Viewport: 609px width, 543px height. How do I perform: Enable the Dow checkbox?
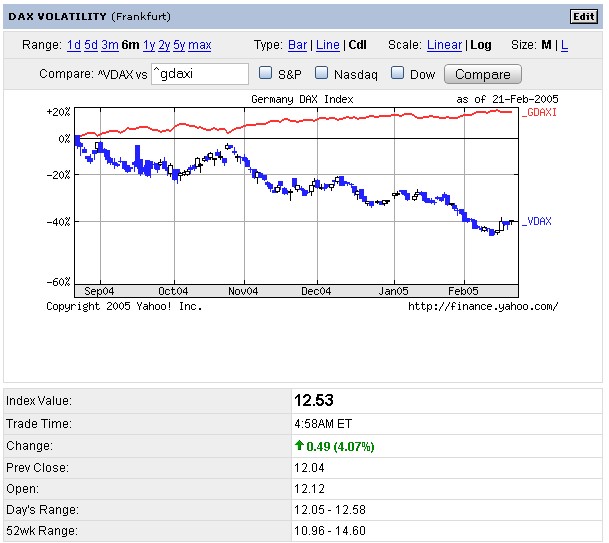click(x=397, y=73)
